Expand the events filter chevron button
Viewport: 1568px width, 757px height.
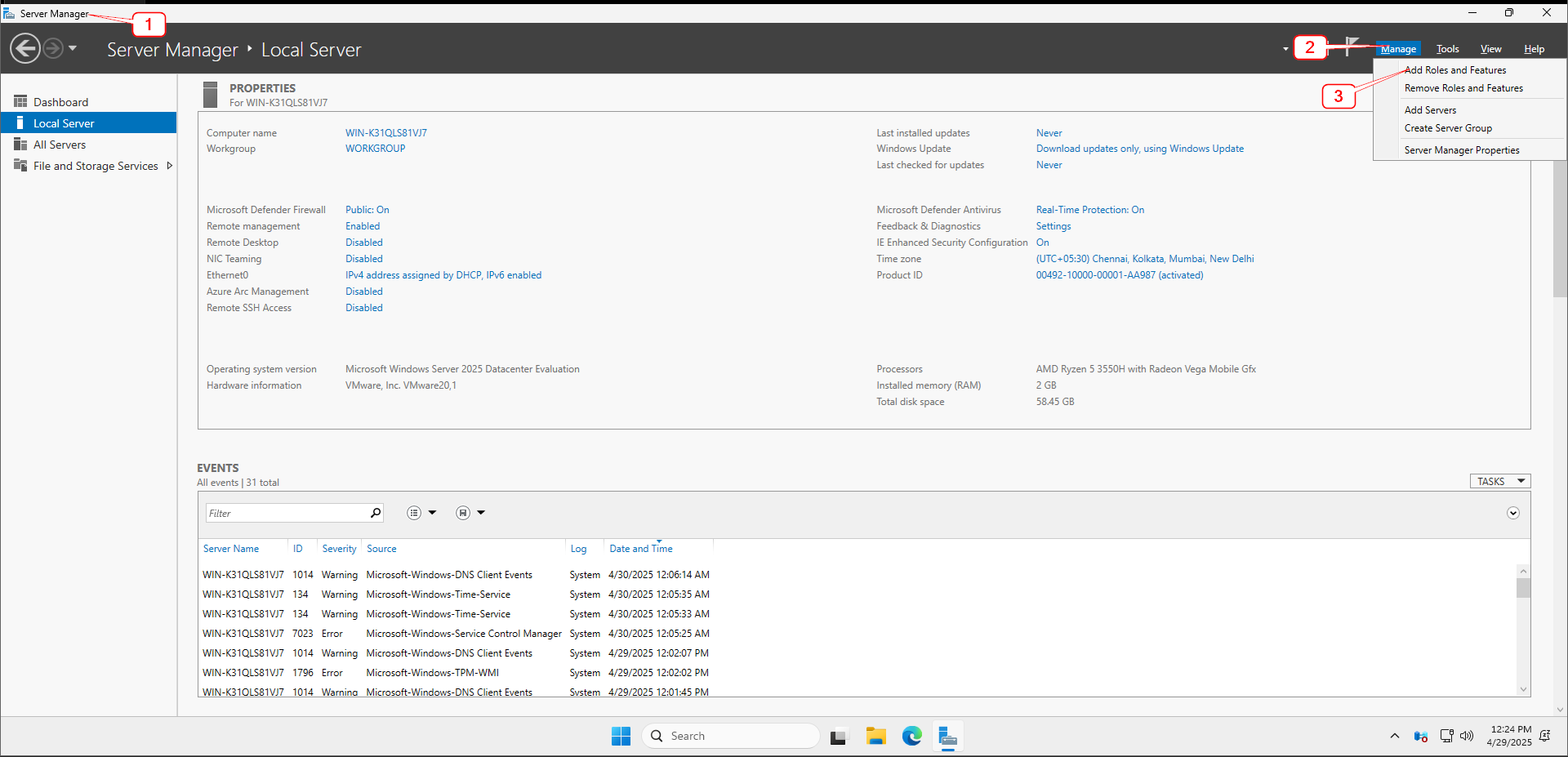click(x=1513, y=513)
